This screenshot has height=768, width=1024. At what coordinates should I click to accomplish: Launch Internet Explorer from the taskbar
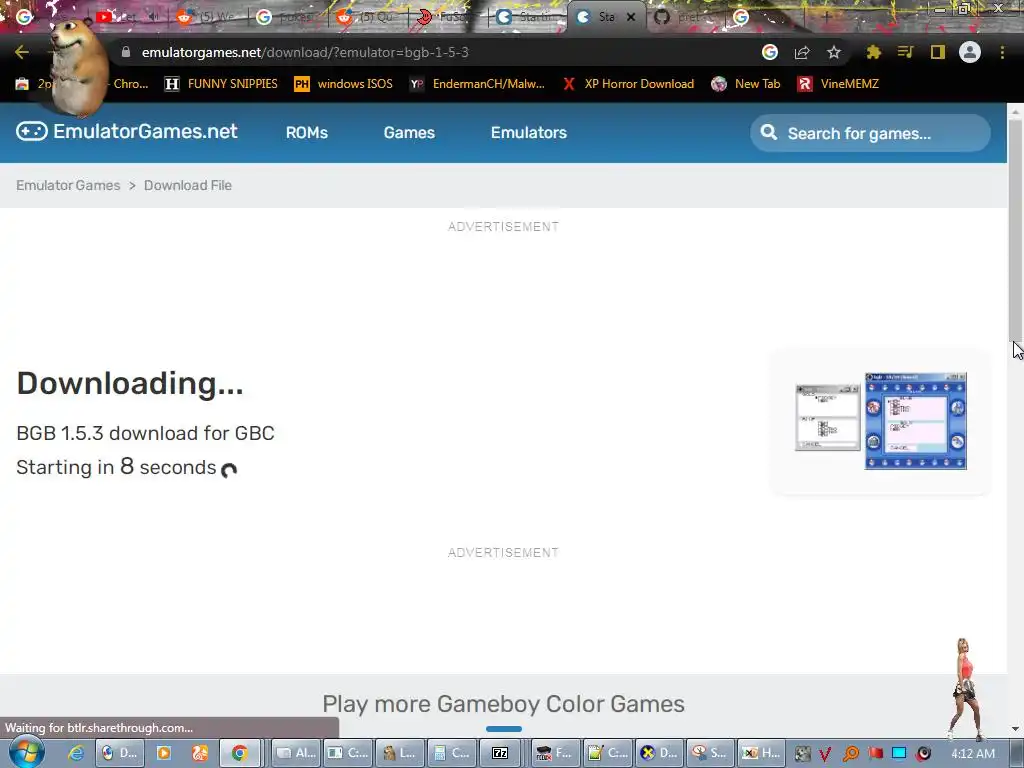(76, 753)
